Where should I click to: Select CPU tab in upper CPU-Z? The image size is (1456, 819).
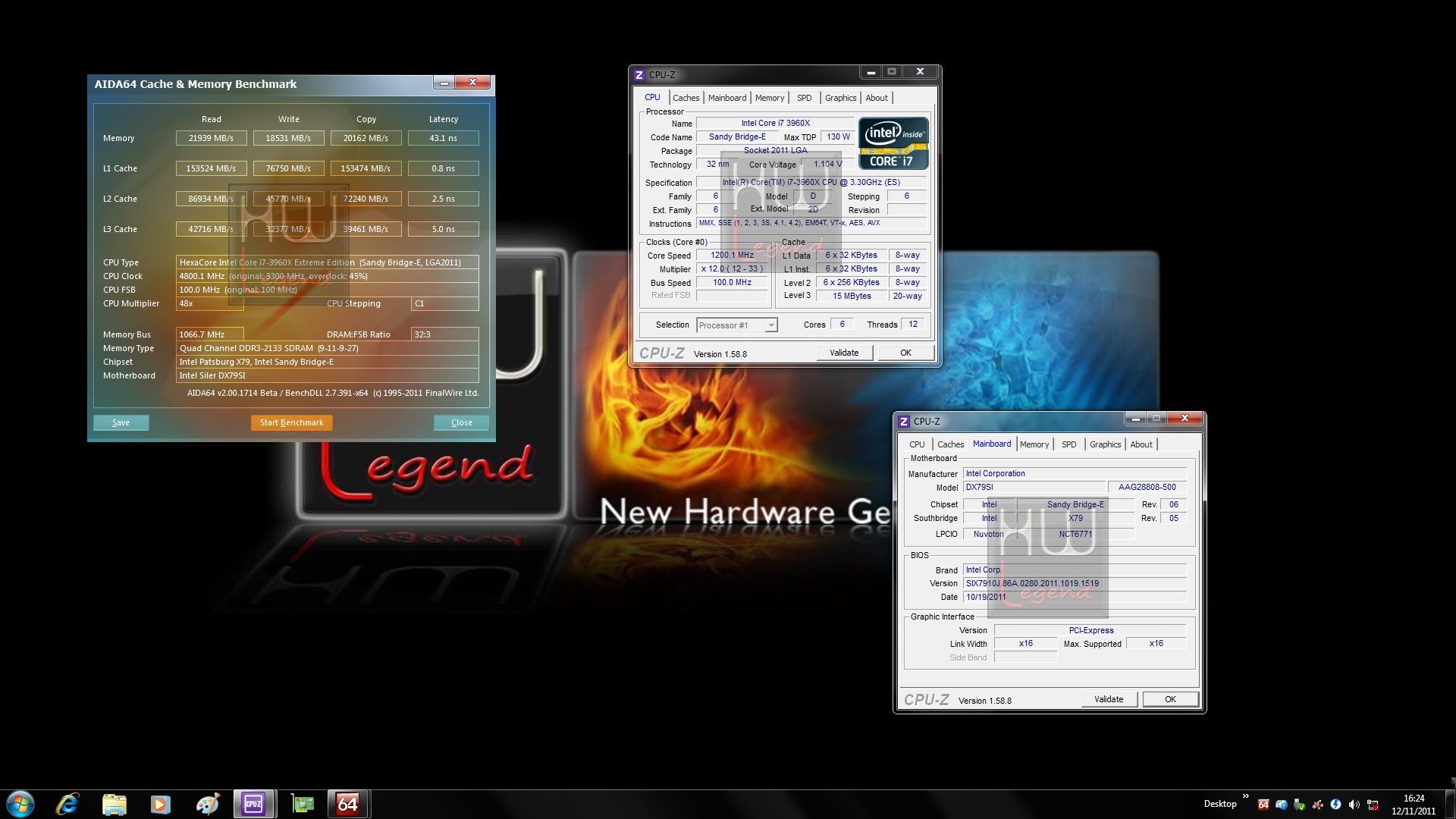652,97
